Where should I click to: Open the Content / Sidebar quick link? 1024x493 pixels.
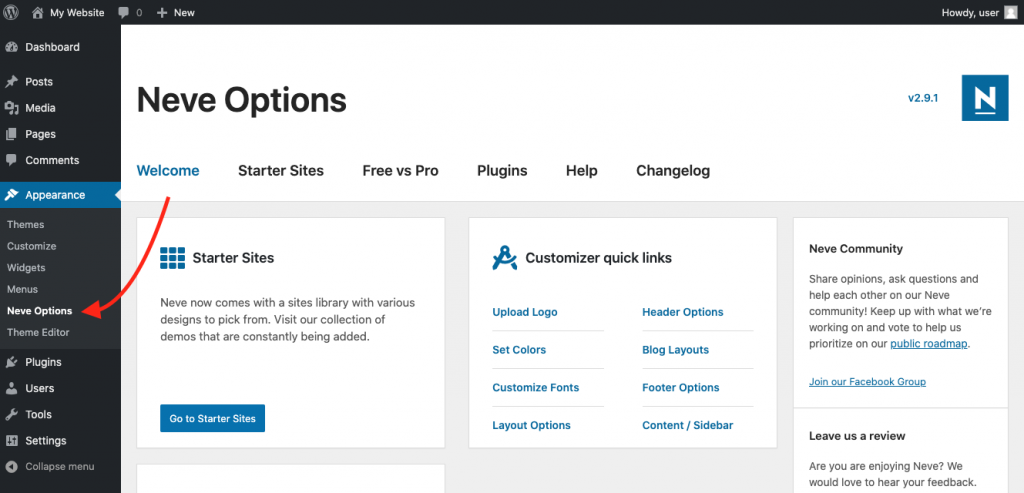[x=688, y=426]
